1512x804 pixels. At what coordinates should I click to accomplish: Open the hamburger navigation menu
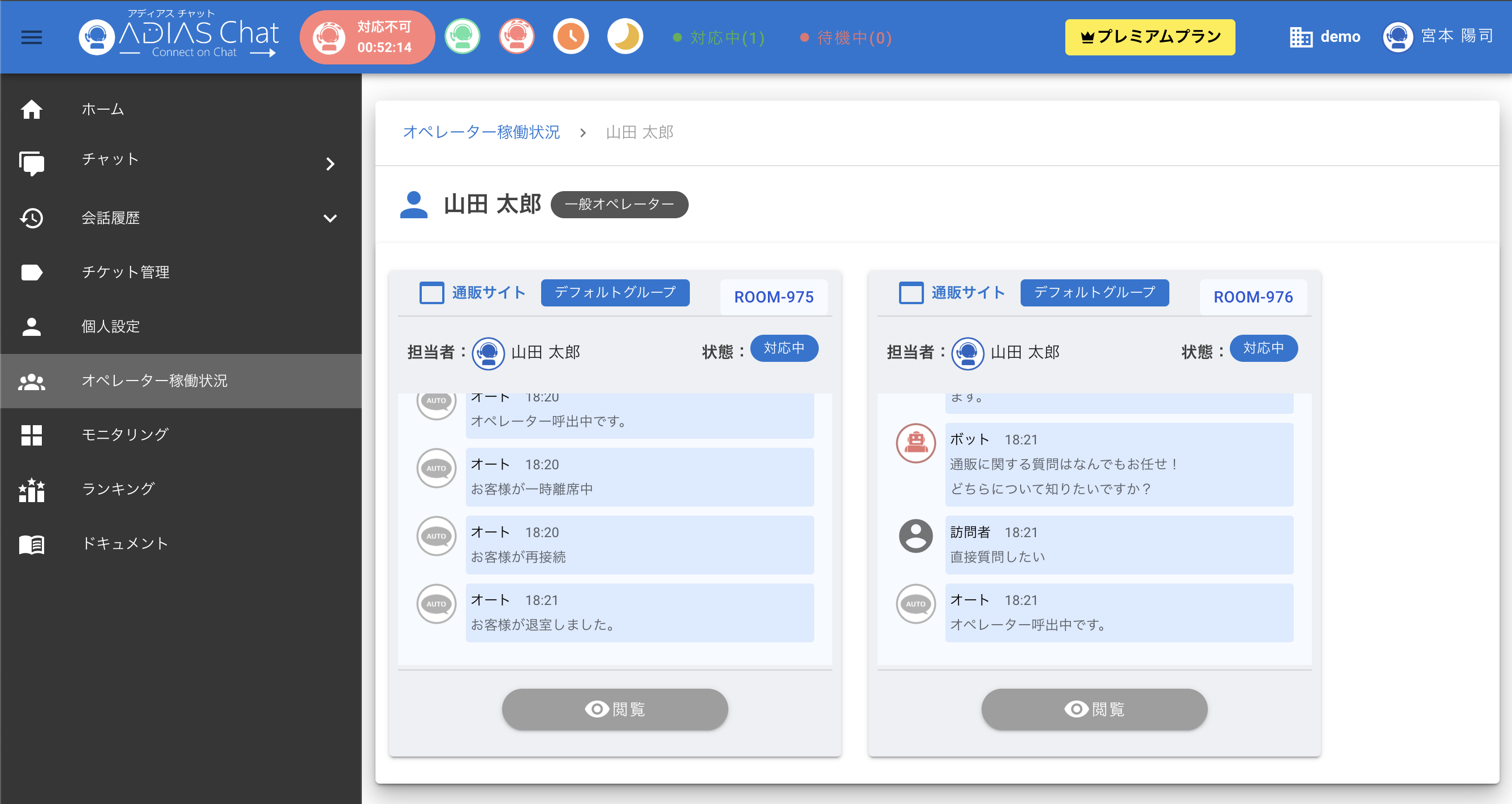pyautogui.click(x=31, y=37)
